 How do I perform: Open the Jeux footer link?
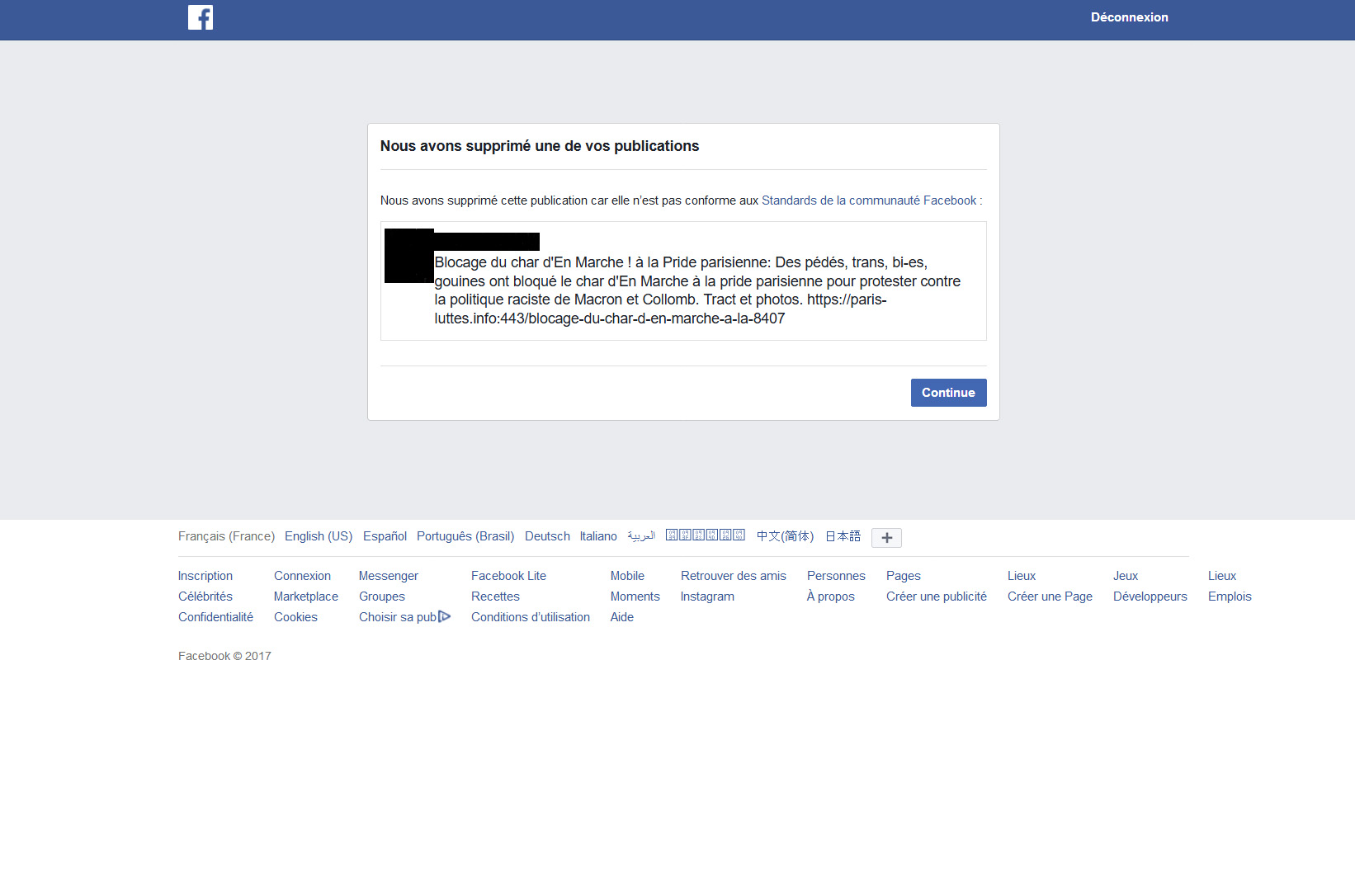1126,576
